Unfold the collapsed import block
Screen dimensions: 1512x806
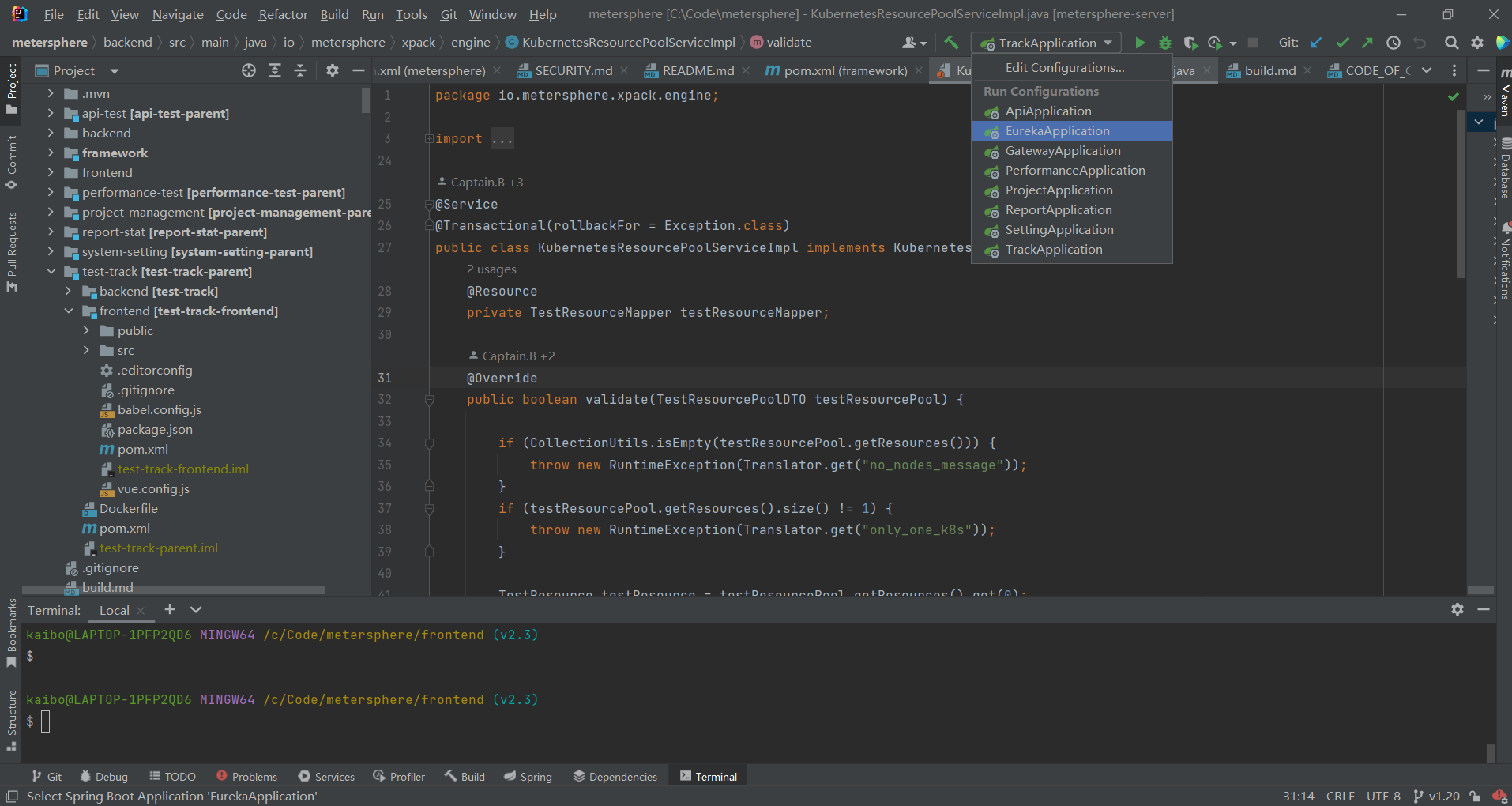[x=429, y=139]
